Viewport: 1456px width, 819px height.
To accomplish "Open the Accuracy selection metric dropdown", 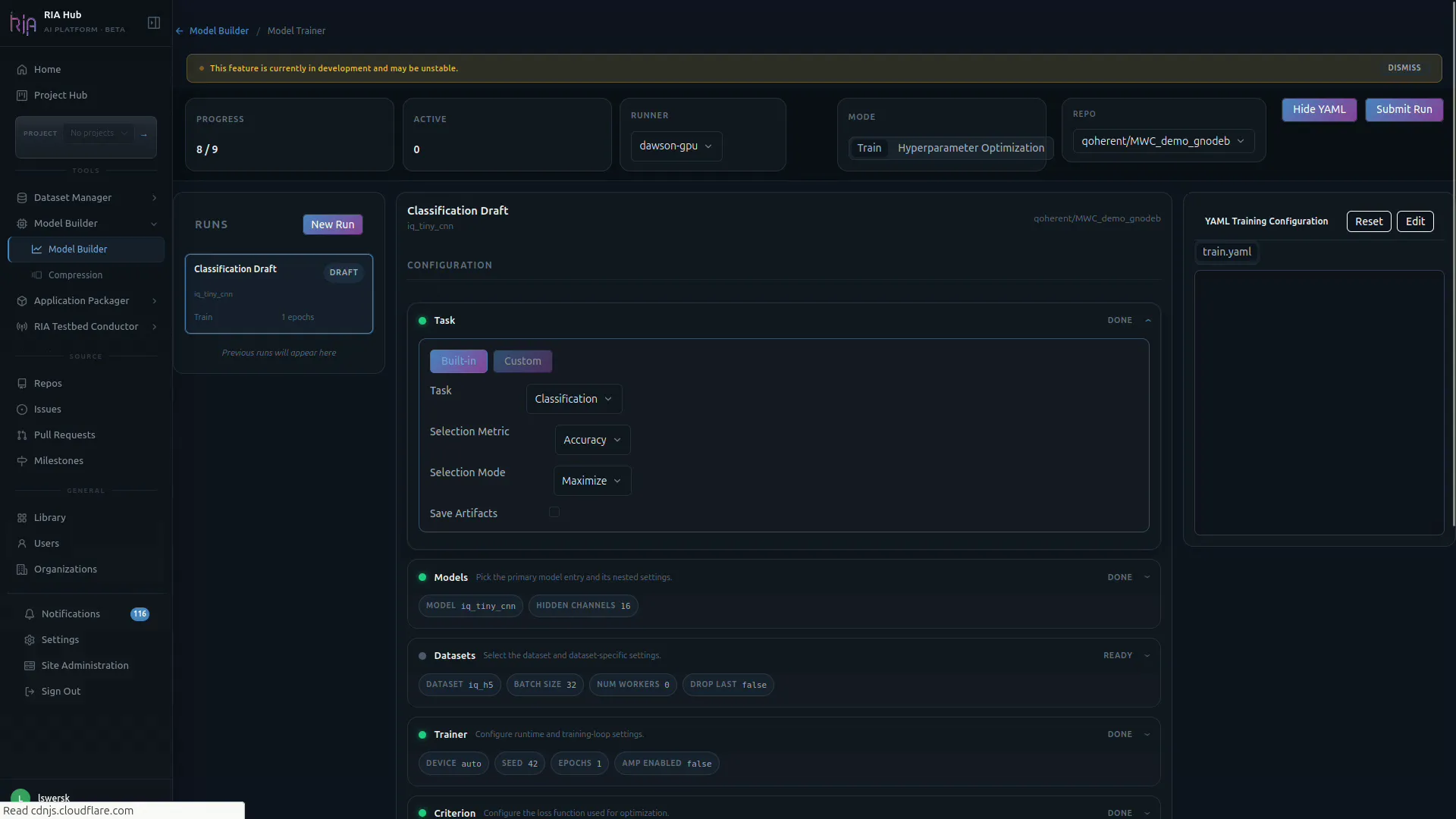I will click(592, 440).
